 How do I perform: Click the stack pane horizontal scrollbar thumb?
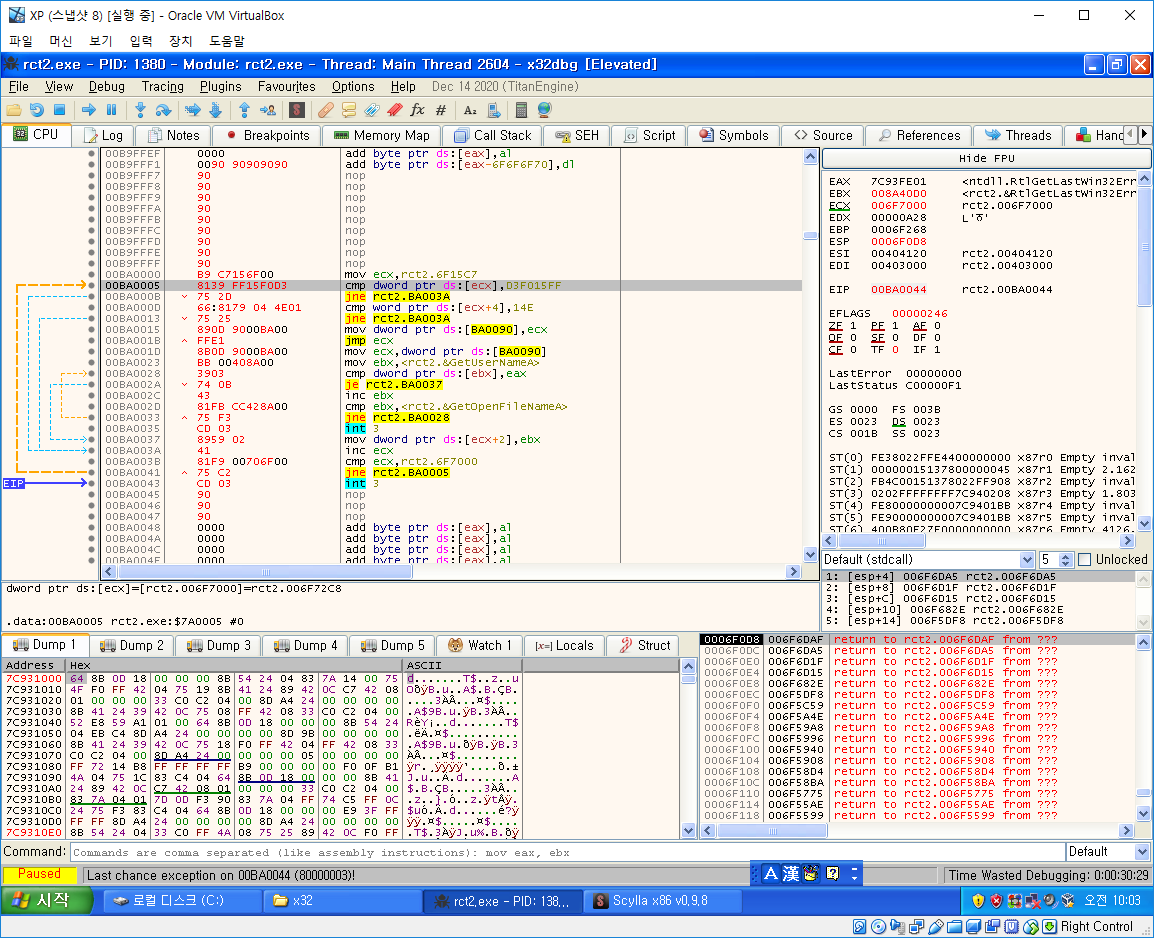772,831
